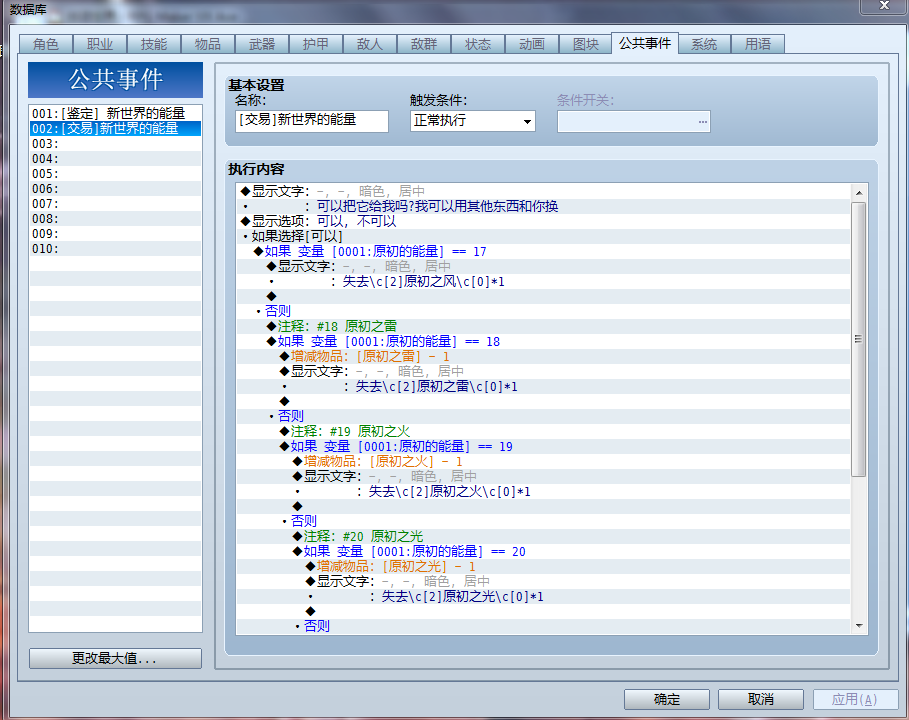Click the event content scrollbar thumb
Viewport: 909px width, 720px height.
click(859, 339)
